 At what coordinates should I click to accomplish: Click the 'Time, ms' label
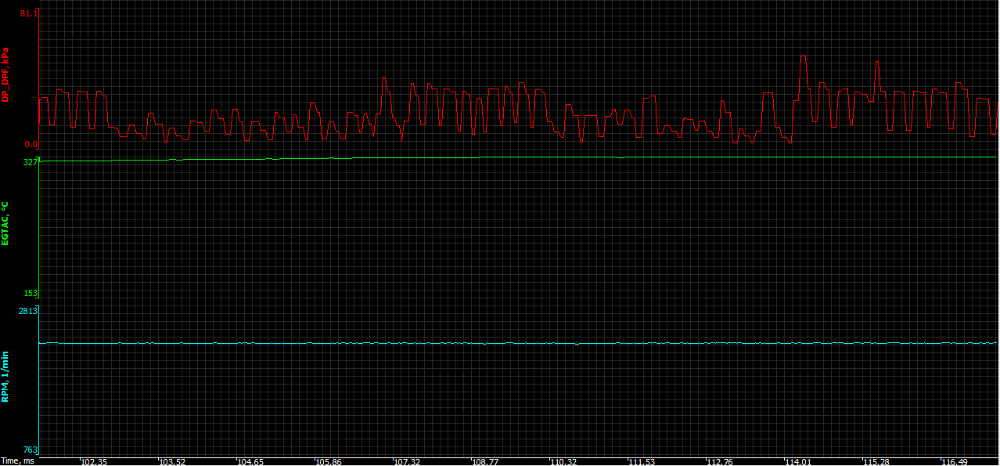(17, 461)
